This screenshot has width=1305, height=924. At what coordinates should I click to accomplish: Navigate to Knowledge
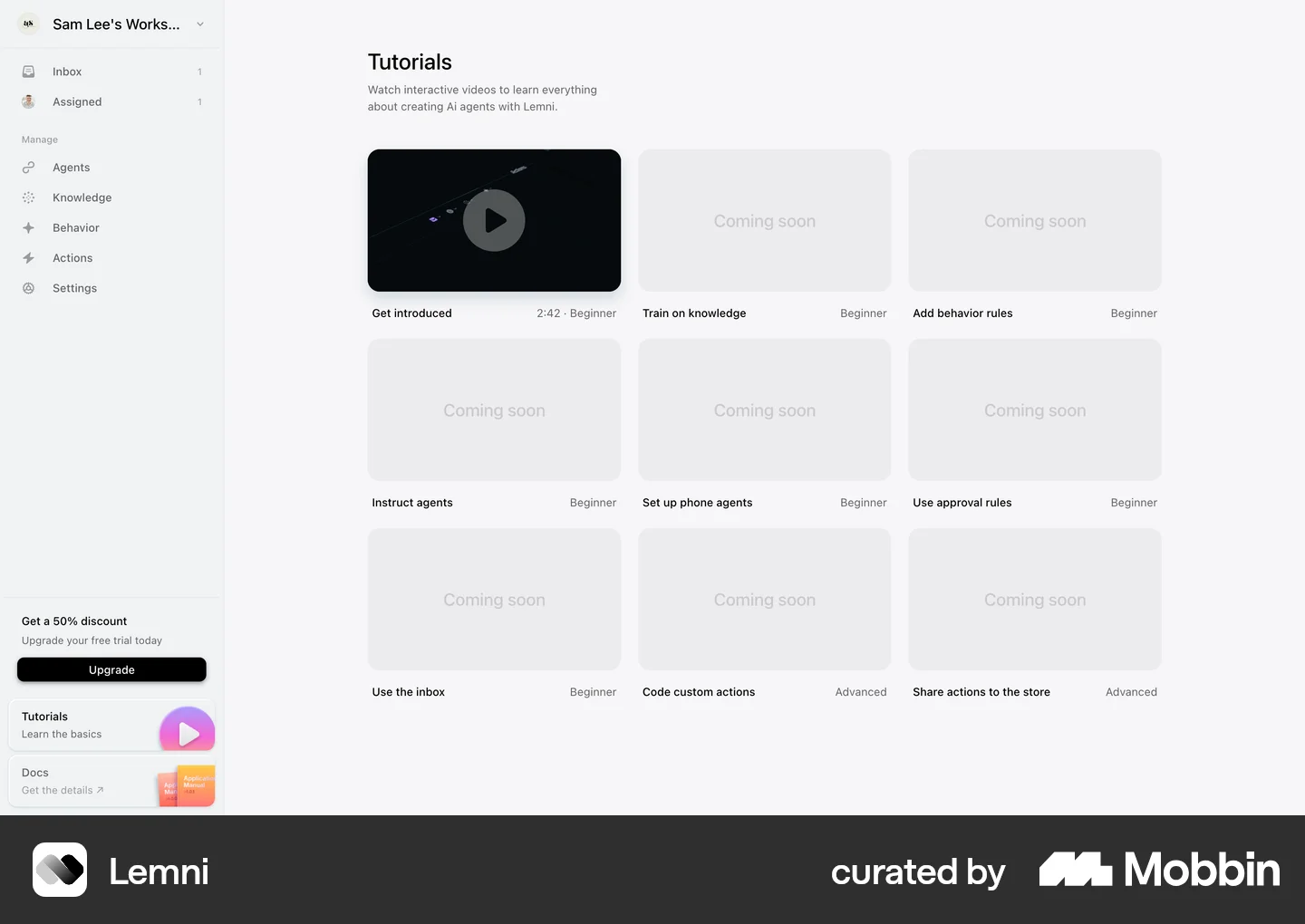pyautogui.click(x=111, y=197)
